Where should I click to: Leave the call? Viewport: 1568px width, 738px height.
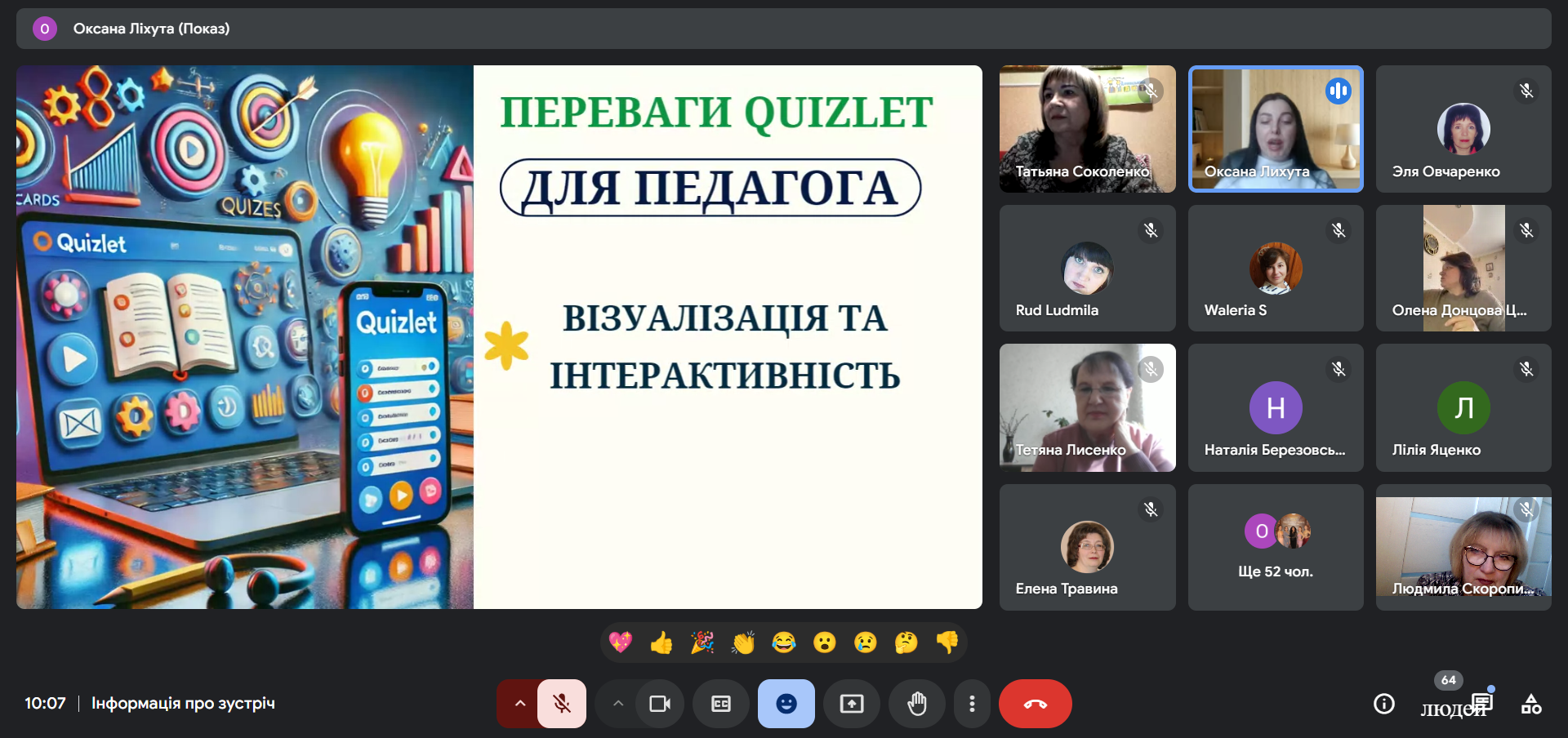click(1036, 704)
